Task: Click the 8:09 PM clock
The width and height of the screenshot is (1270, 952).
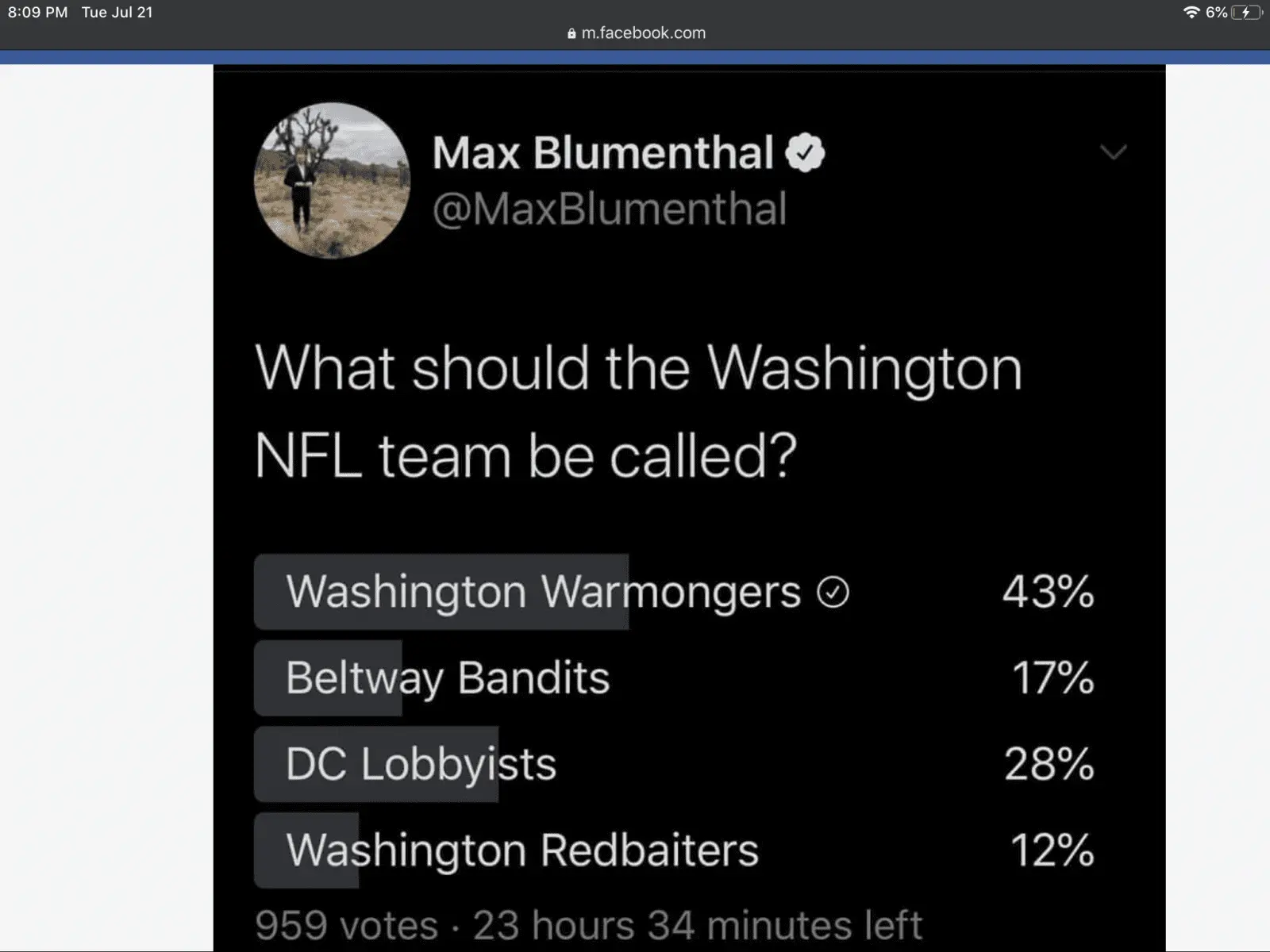Action: [37, 12]
